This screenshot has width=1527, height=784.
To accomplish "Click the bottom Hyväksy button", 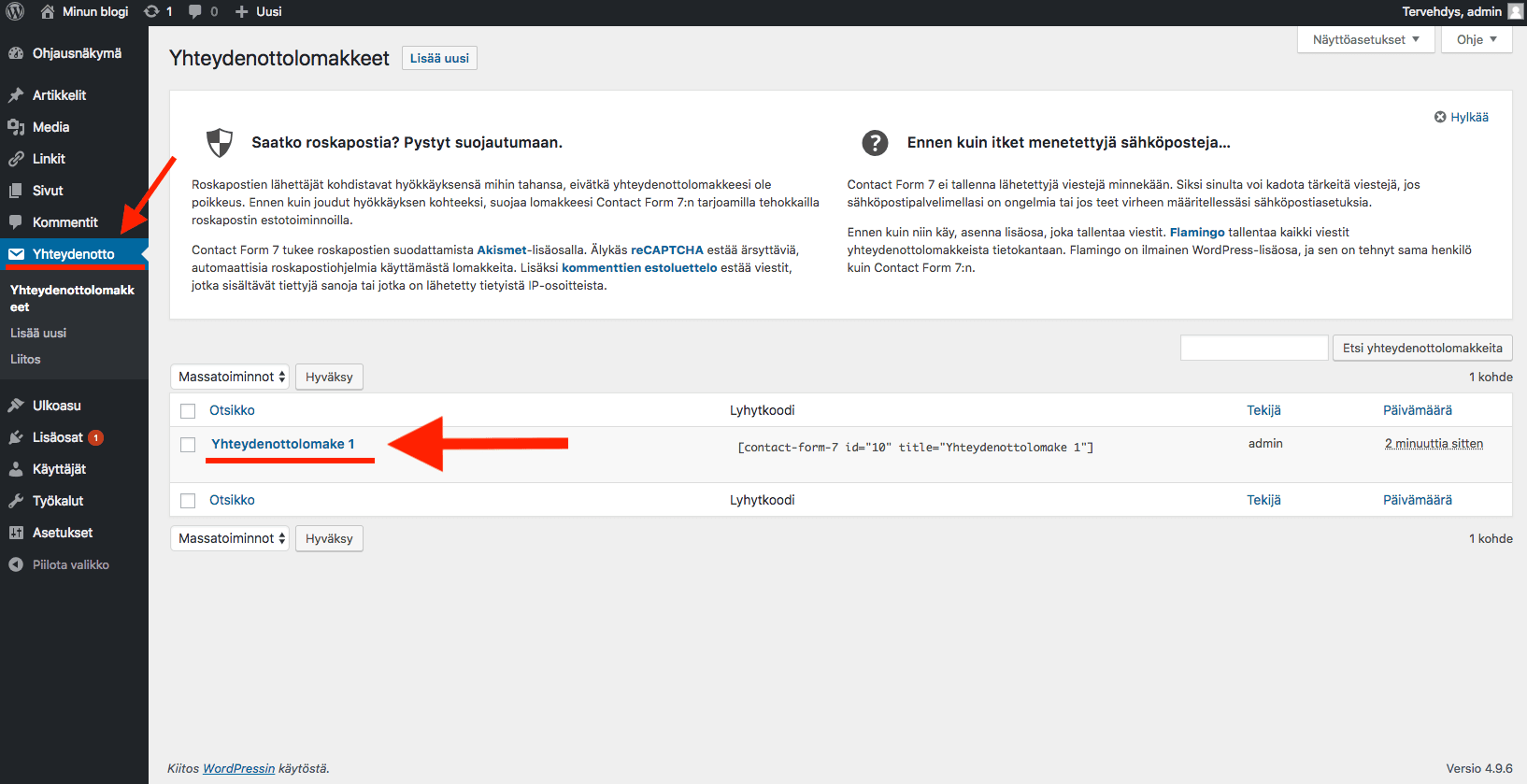I will 329,538.
